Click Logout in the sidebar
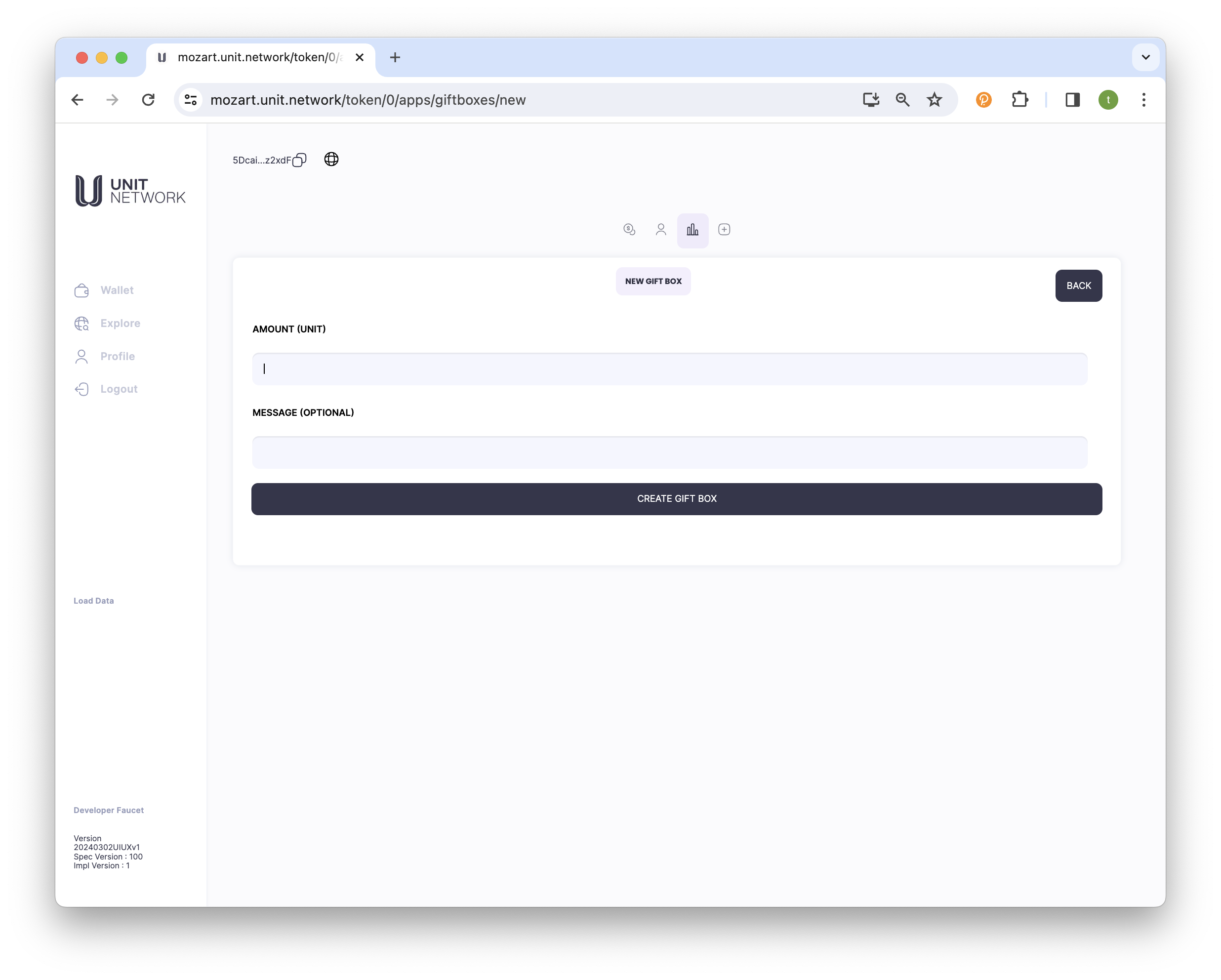Image resolution: width=1221 pixels, height=980 pixels. (119, 389)
